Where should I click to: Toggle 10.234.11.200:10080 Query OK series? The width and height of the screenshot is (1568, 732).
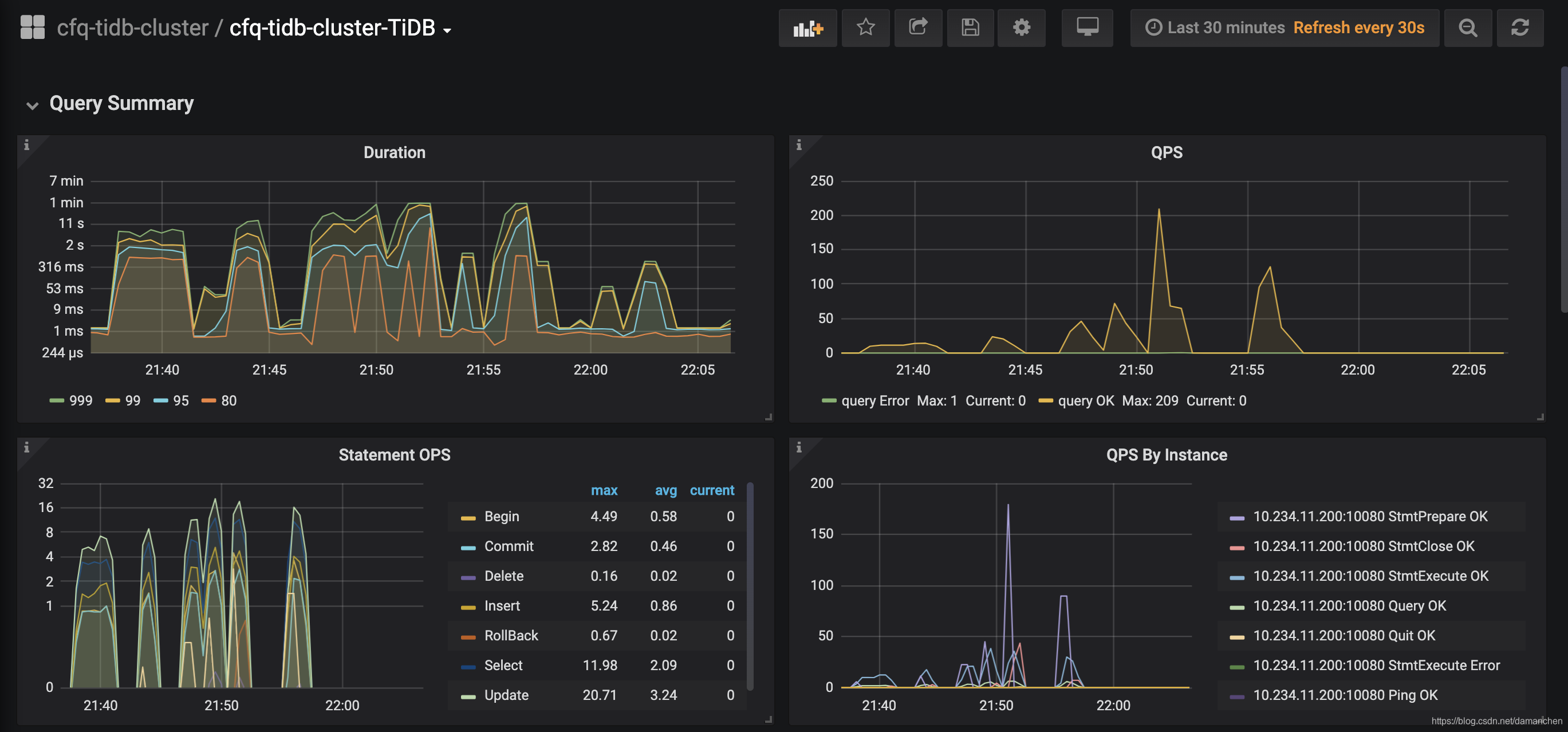(x=1349, y=606)
